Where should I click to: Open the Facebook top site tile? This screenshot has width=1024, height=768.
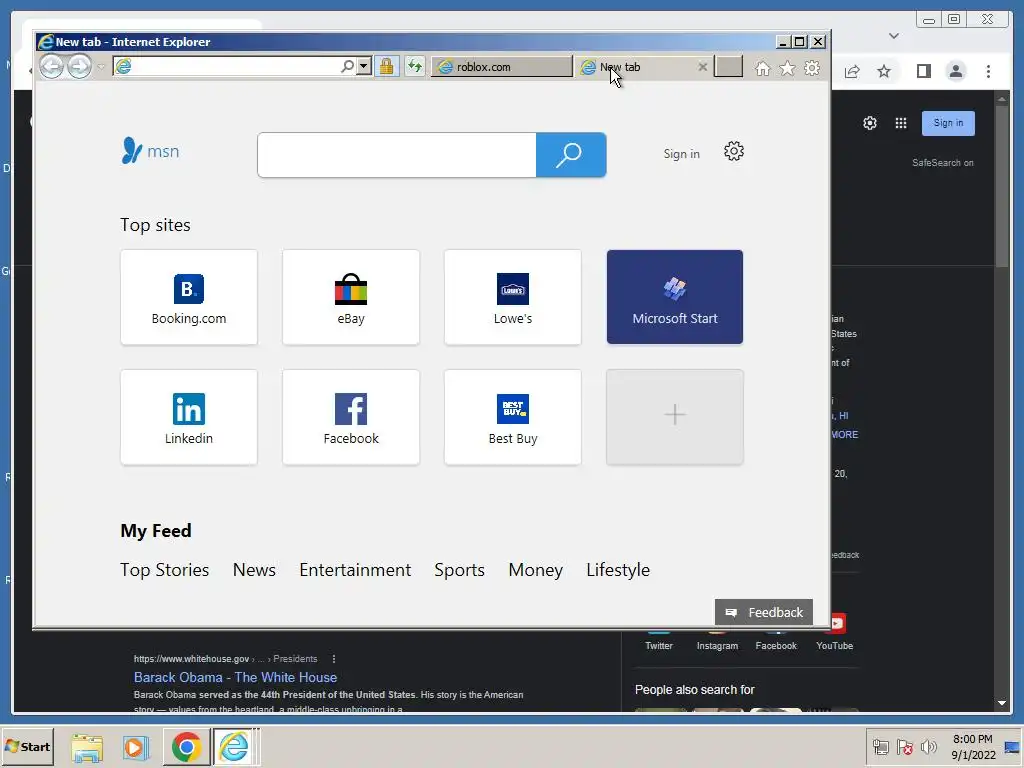click(x=351, y=417)
